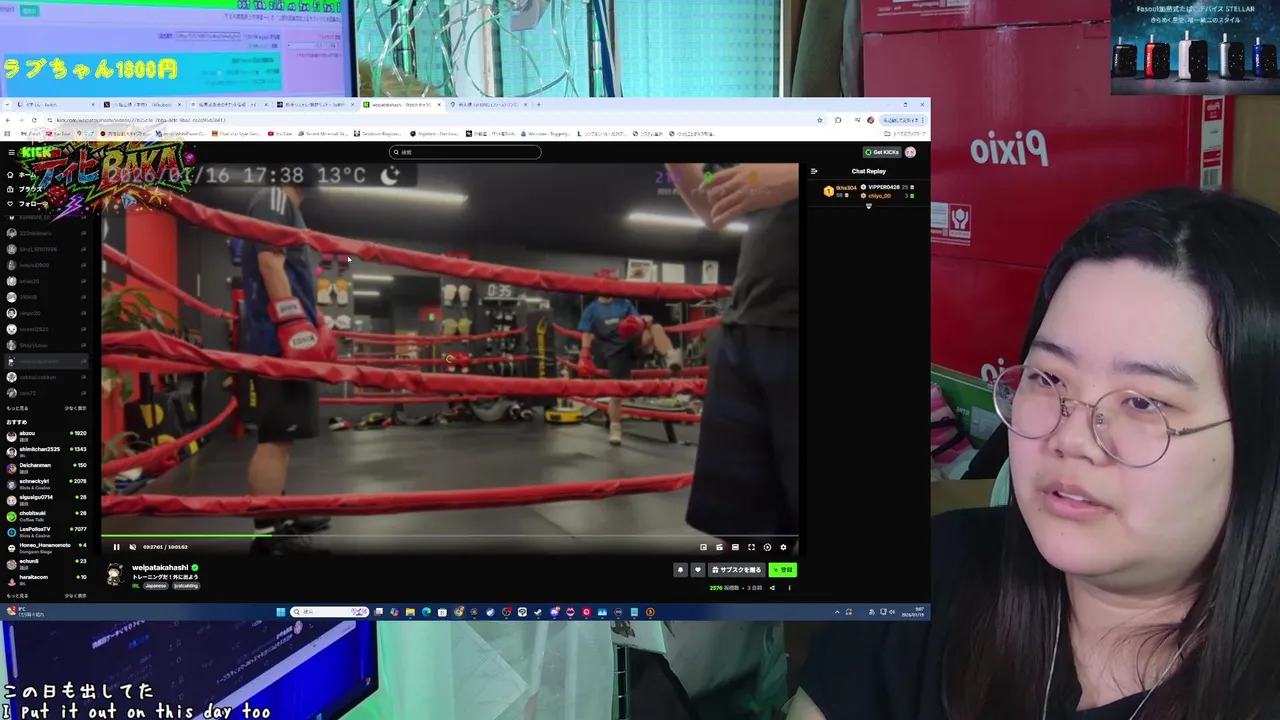This screenshot has height=720, width=1280.
Task: Click the clip icon in player controls
Action: coord(719,547)
